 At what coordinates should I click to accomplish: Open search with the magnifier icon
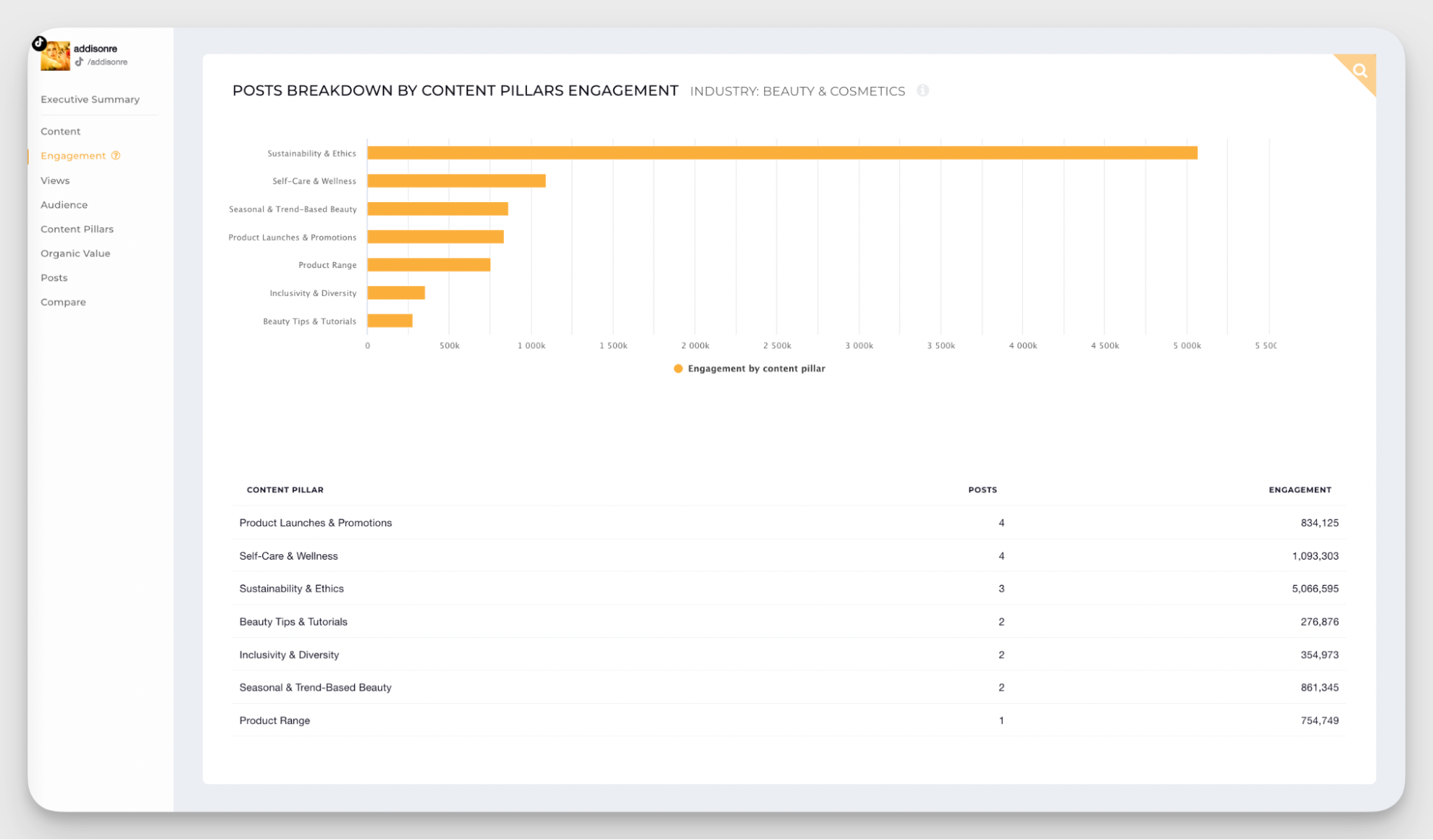1359,70
